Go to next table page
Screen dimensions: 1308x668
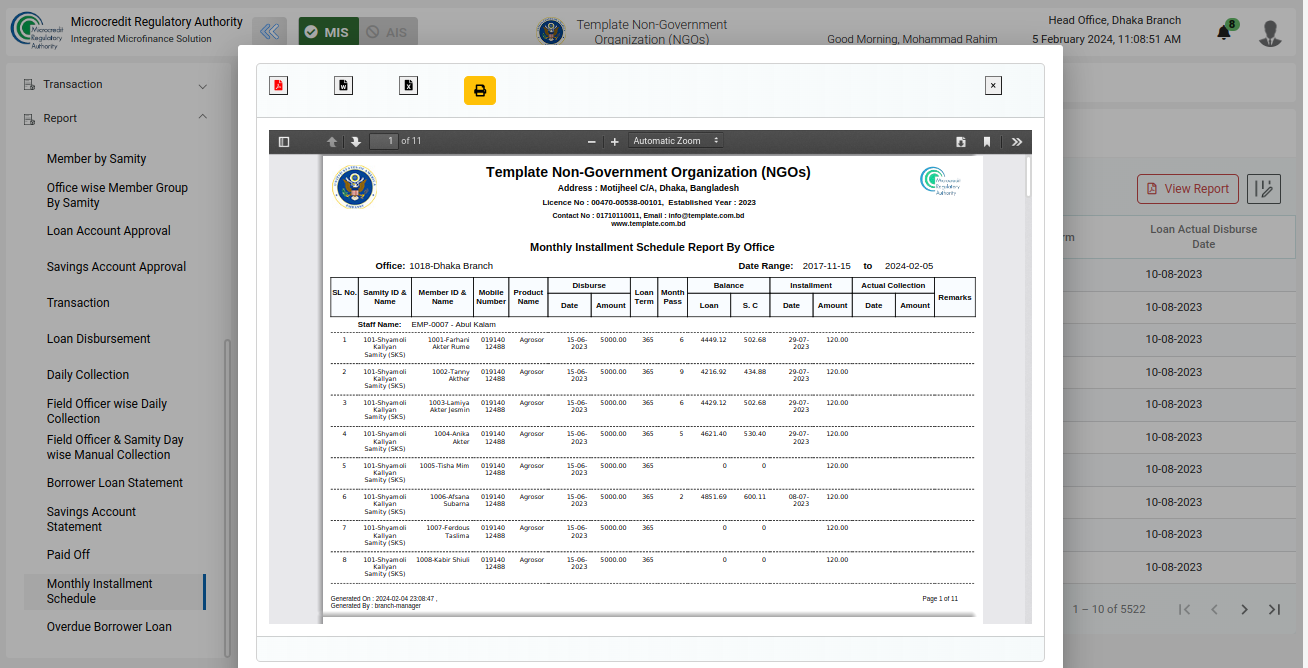(x=1244, y=609)
